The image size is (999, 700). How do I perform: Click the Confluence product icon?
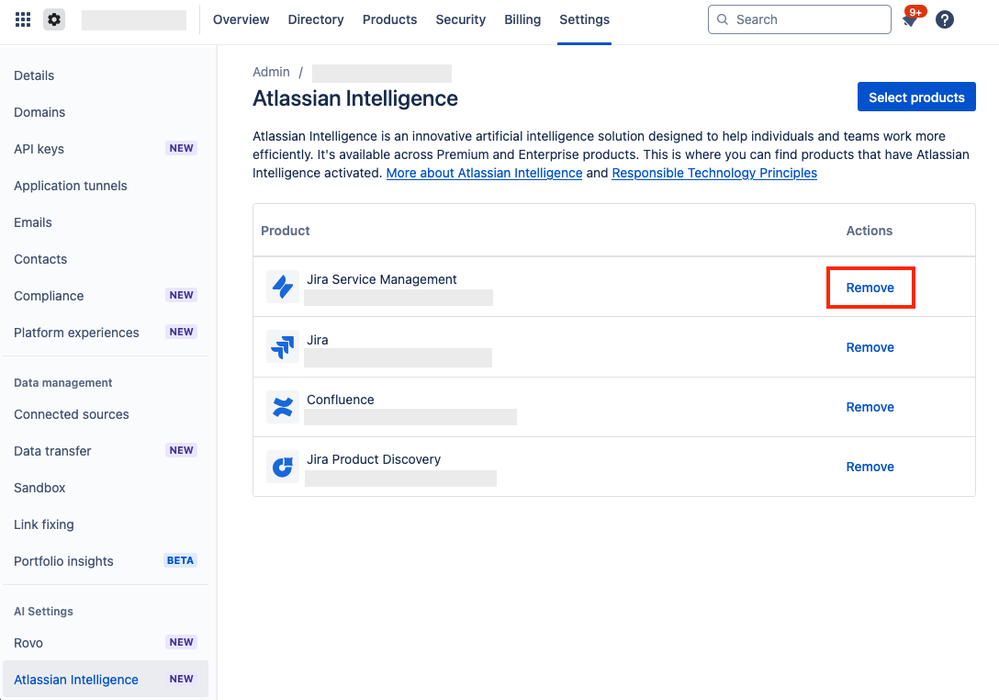pos(282,407)
